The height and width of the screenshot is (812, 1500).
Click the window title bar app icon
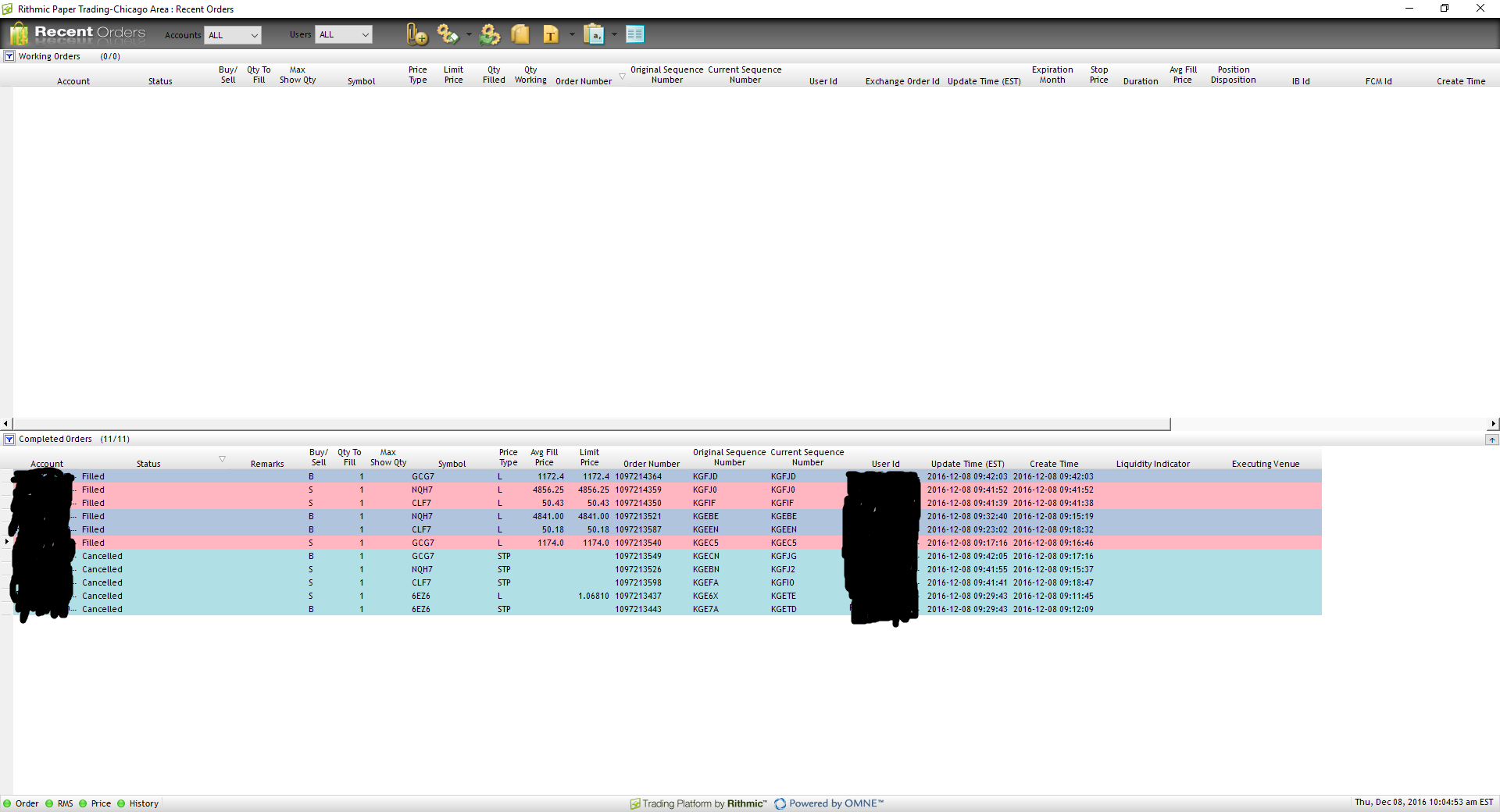coord(8,9)
